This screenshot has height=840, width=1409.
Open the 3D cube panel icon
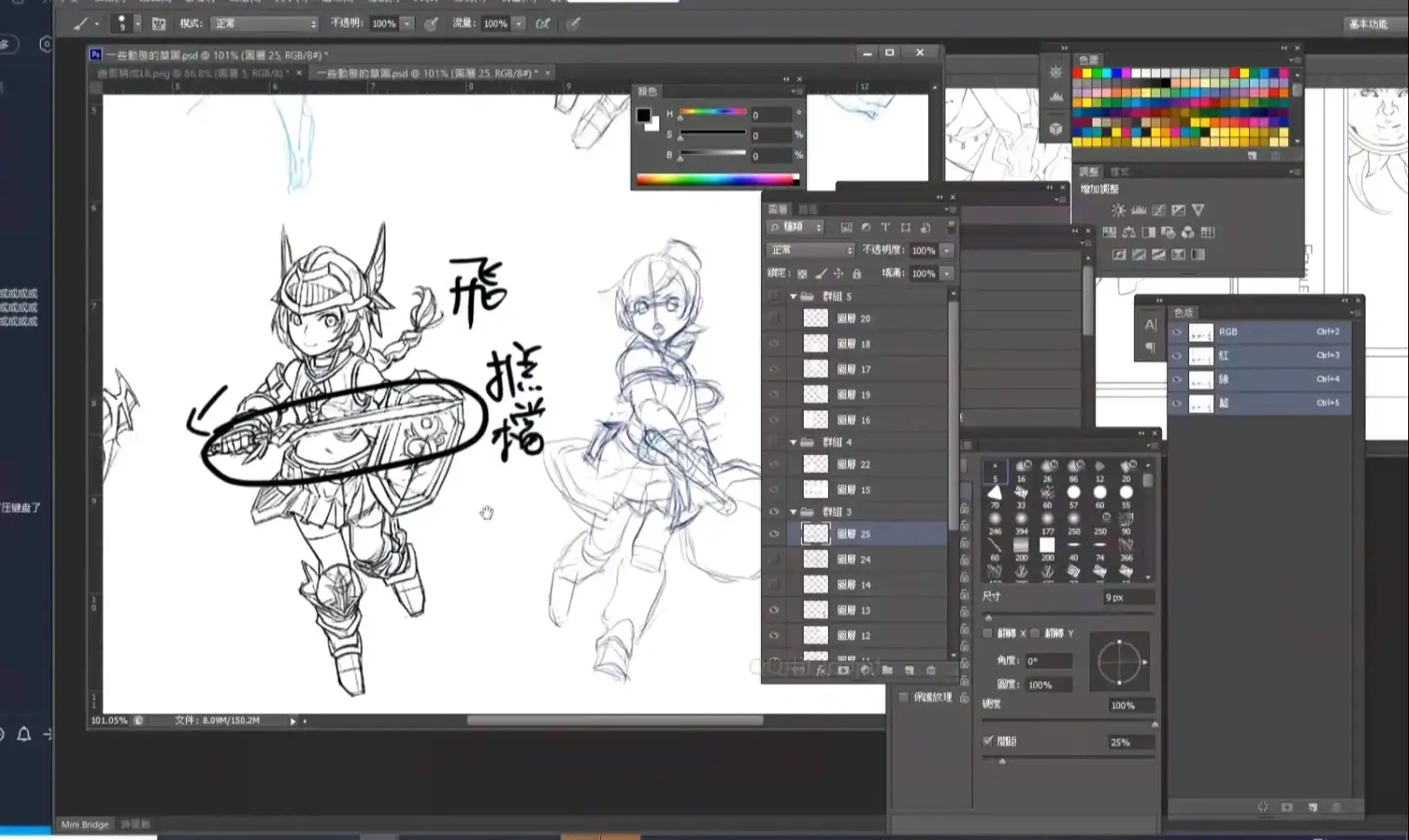coord(1056,129)
